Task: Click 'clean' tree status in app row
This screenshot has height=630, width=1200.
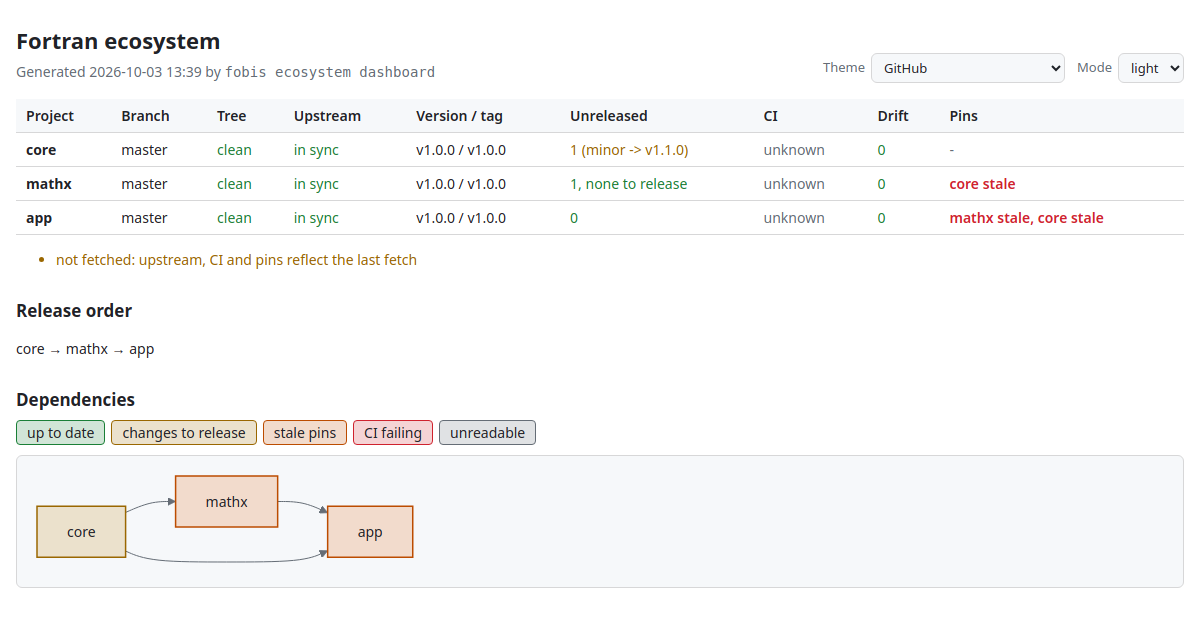Action: click(x=234, y=218)
